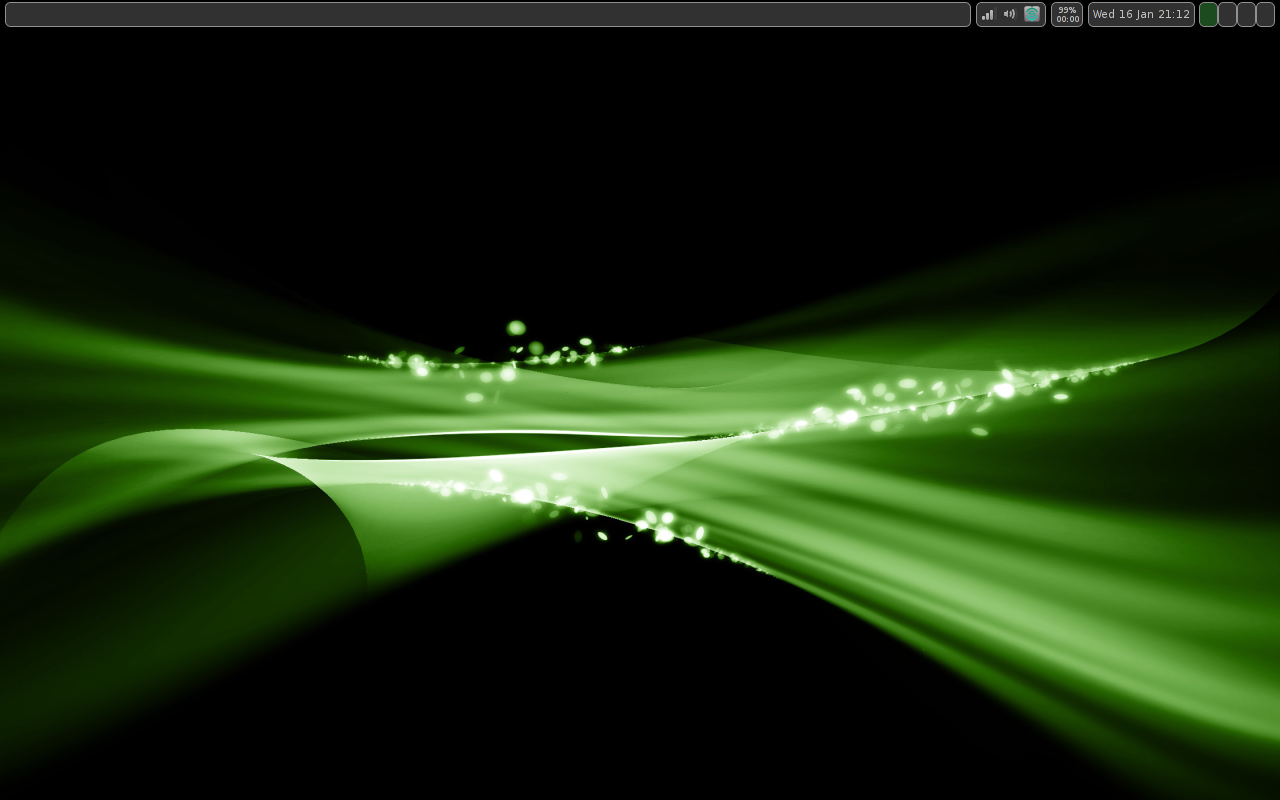This screenshot has height=800, width=1280.
Task: Click the system tray box border beside network icon
Action: click(x=978, y=14)
